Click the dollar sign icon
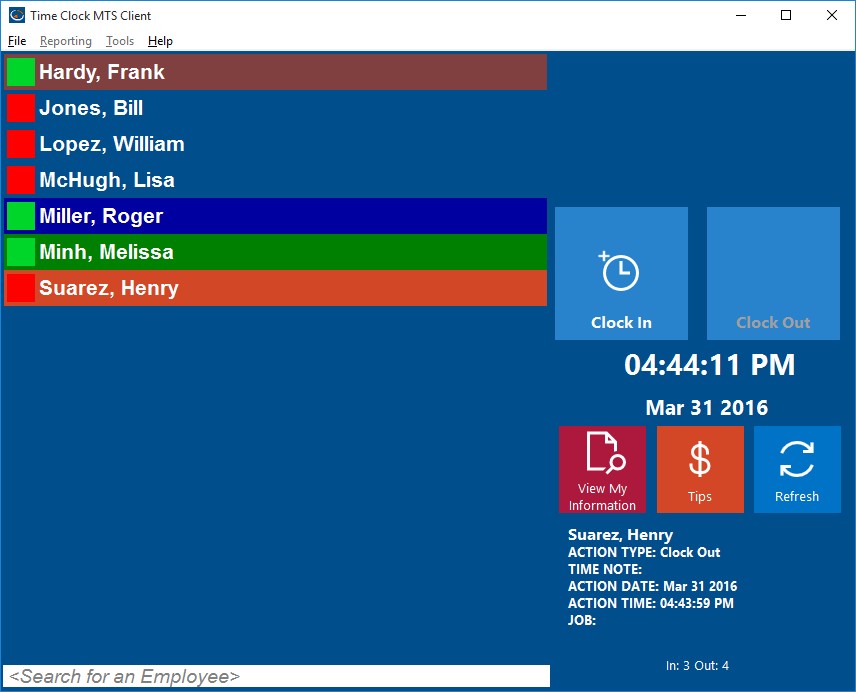This screenshot has height=692, width=856. tap(700, 459)
